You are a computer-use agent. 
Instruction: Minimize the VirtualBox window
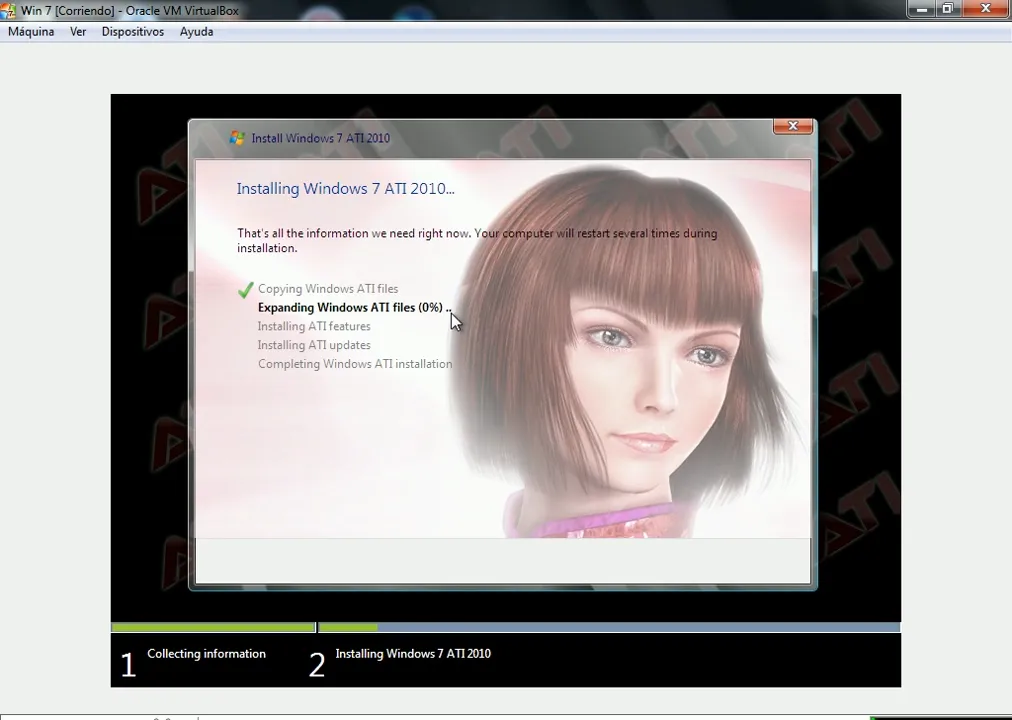(922, 9)
